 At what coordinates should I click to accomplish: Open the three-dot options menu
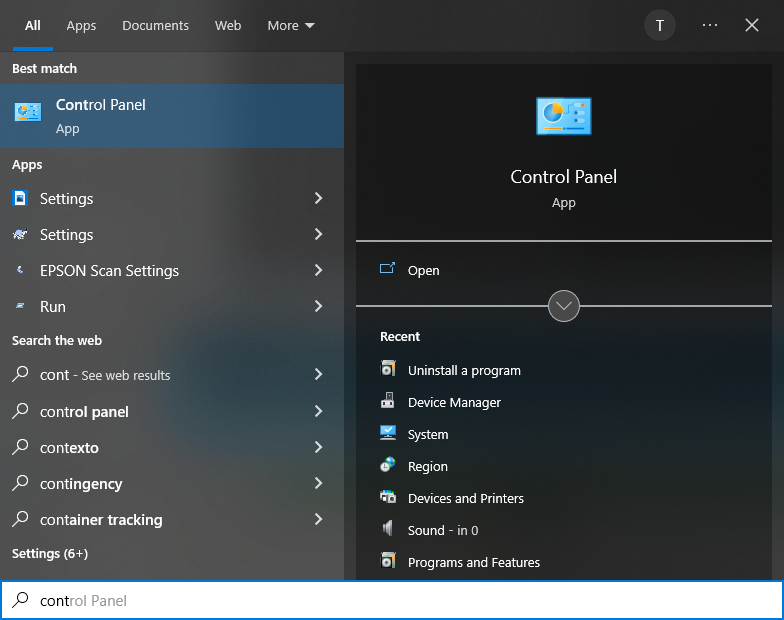click(710, 25)
